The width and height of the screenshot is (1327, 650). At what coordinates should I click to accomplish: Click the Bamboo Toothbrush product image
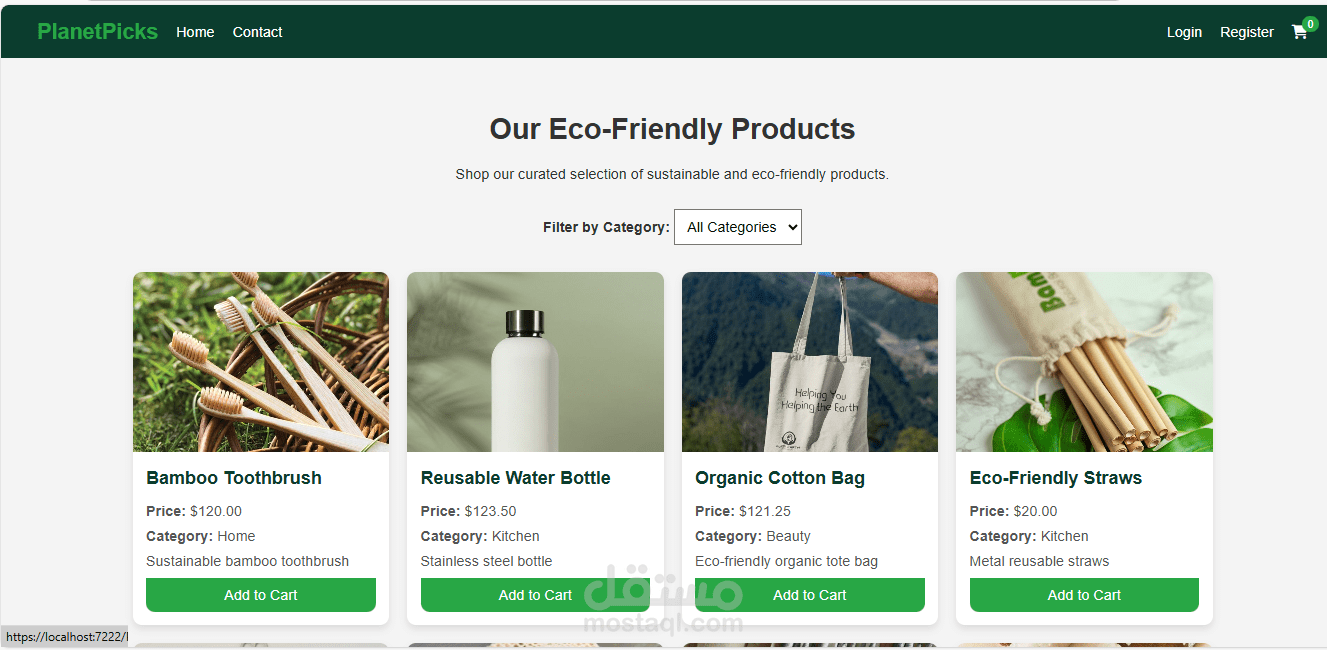[261, 362]
